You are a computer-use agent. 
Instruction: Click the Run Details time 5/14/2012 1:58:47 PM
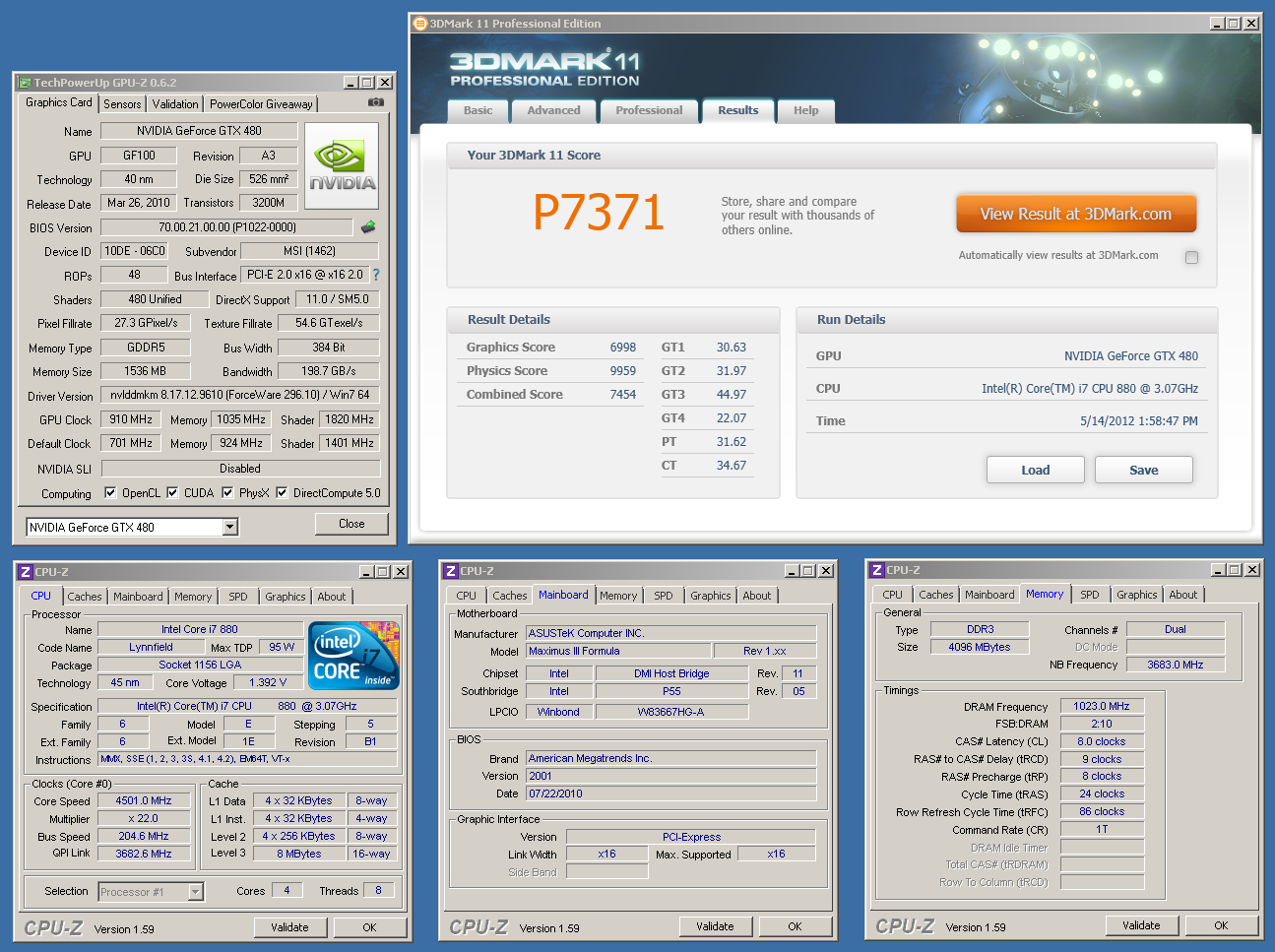tap(1139, 421)
